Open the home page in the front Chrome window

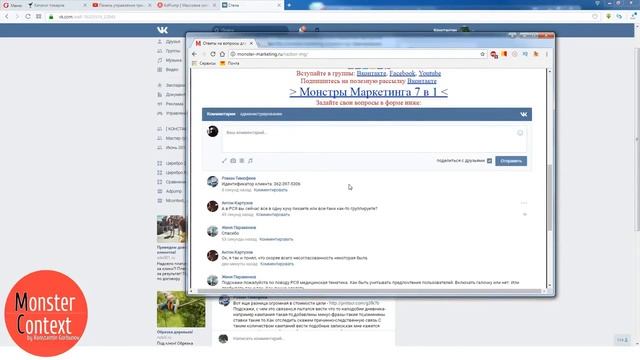(x=222, y=54)
